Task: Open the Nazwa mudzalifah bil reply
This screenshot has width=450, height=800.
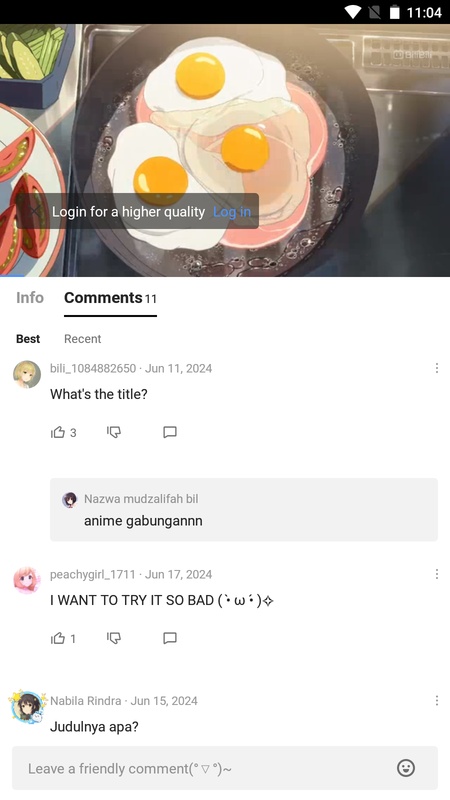Action: [x=244, y=510]
